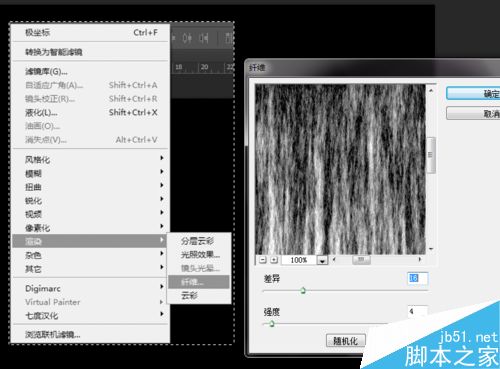Choose 浏览联机滤镜... at menu bottom

point(91,334)
